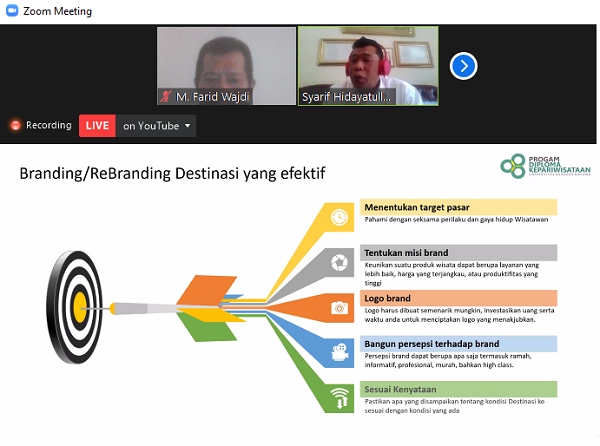Click text Pastikan apa yang disampaikan

[x=454, y=406]
